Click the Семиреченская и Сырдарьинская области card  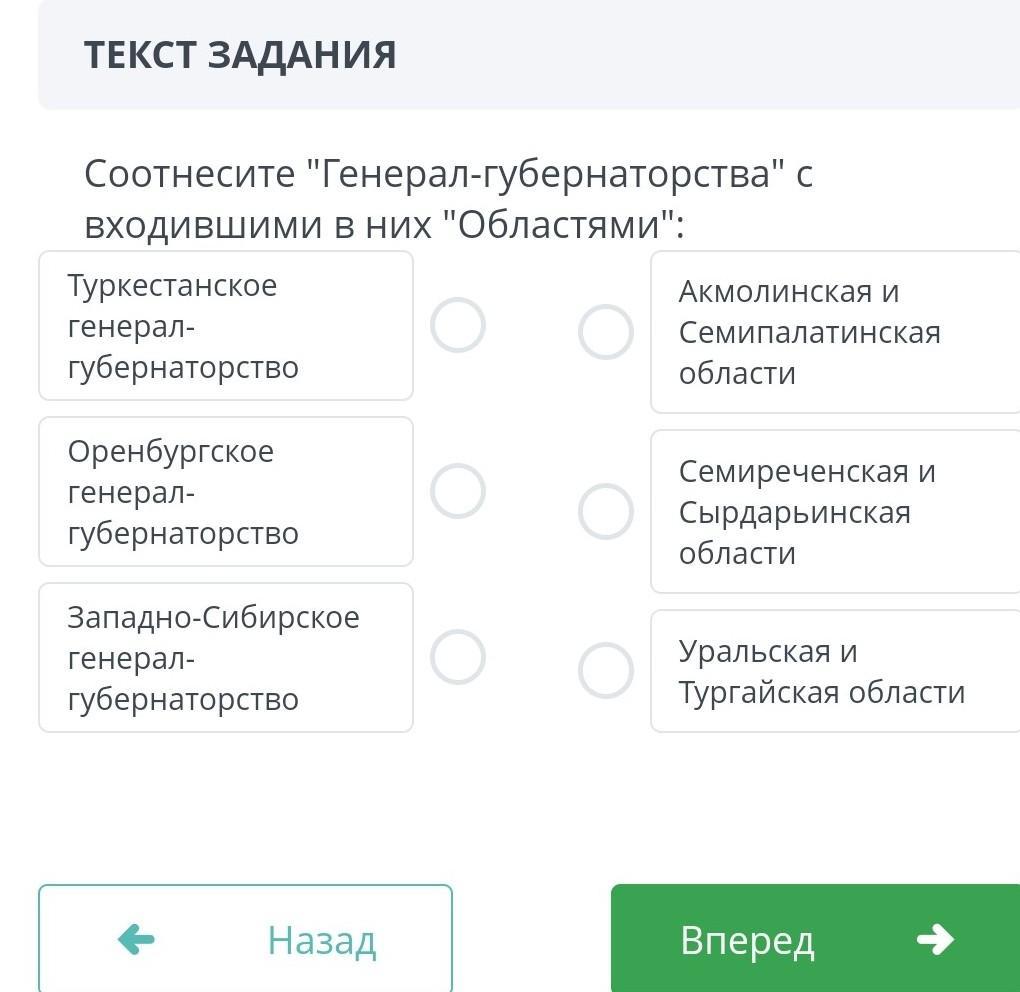tap(834, 512)
